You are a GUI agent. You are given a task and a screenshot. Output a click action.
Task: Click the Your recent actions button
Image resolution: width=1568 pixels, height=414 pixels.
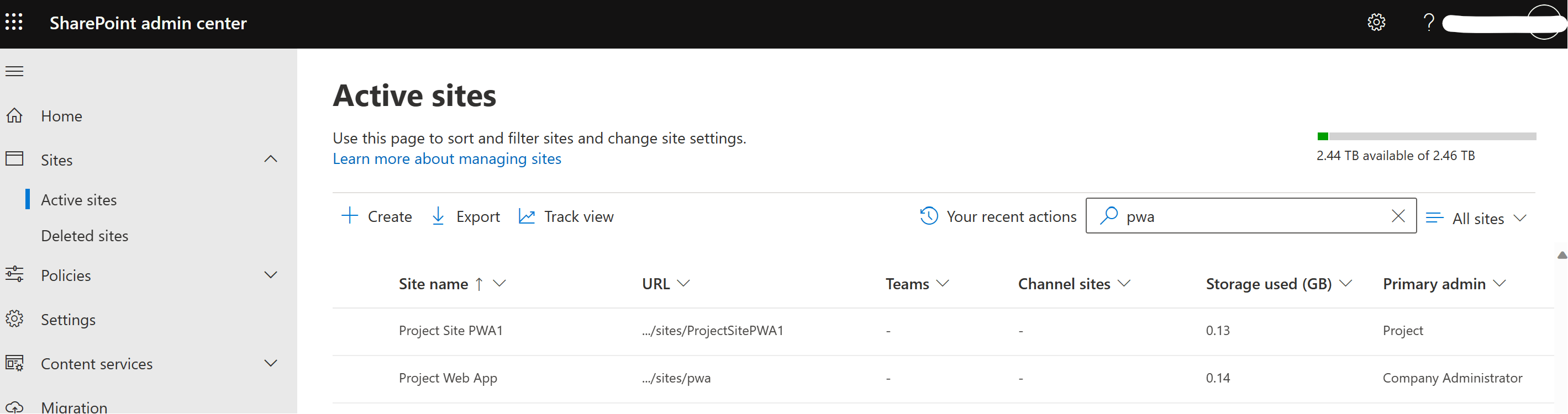pyautogui.click(x=998, y=216)
